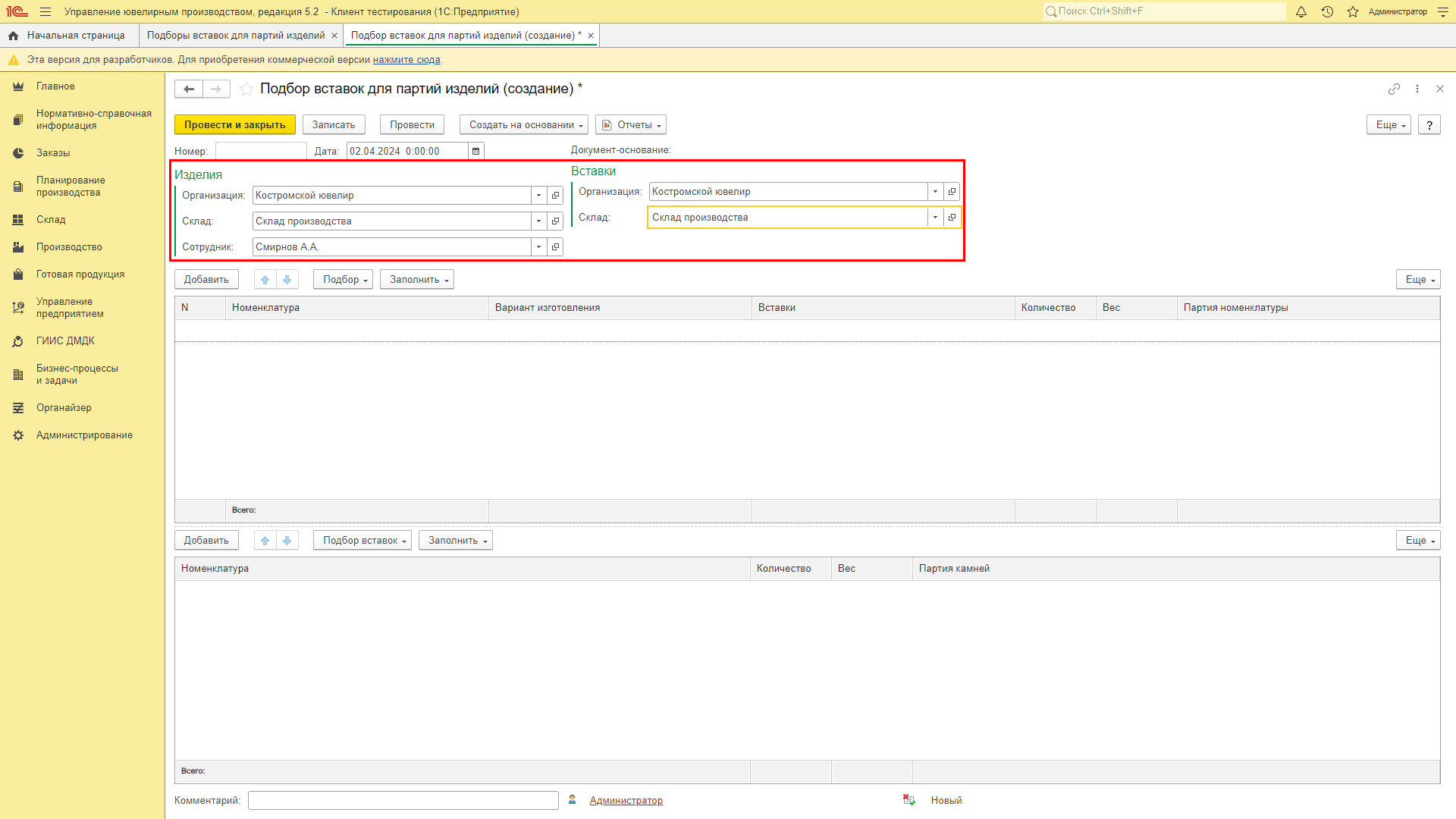Viewport: 1456px width, 819px height.
Task: Open the Отчеты dropdown menu
Action: click(x=631, y=125)
